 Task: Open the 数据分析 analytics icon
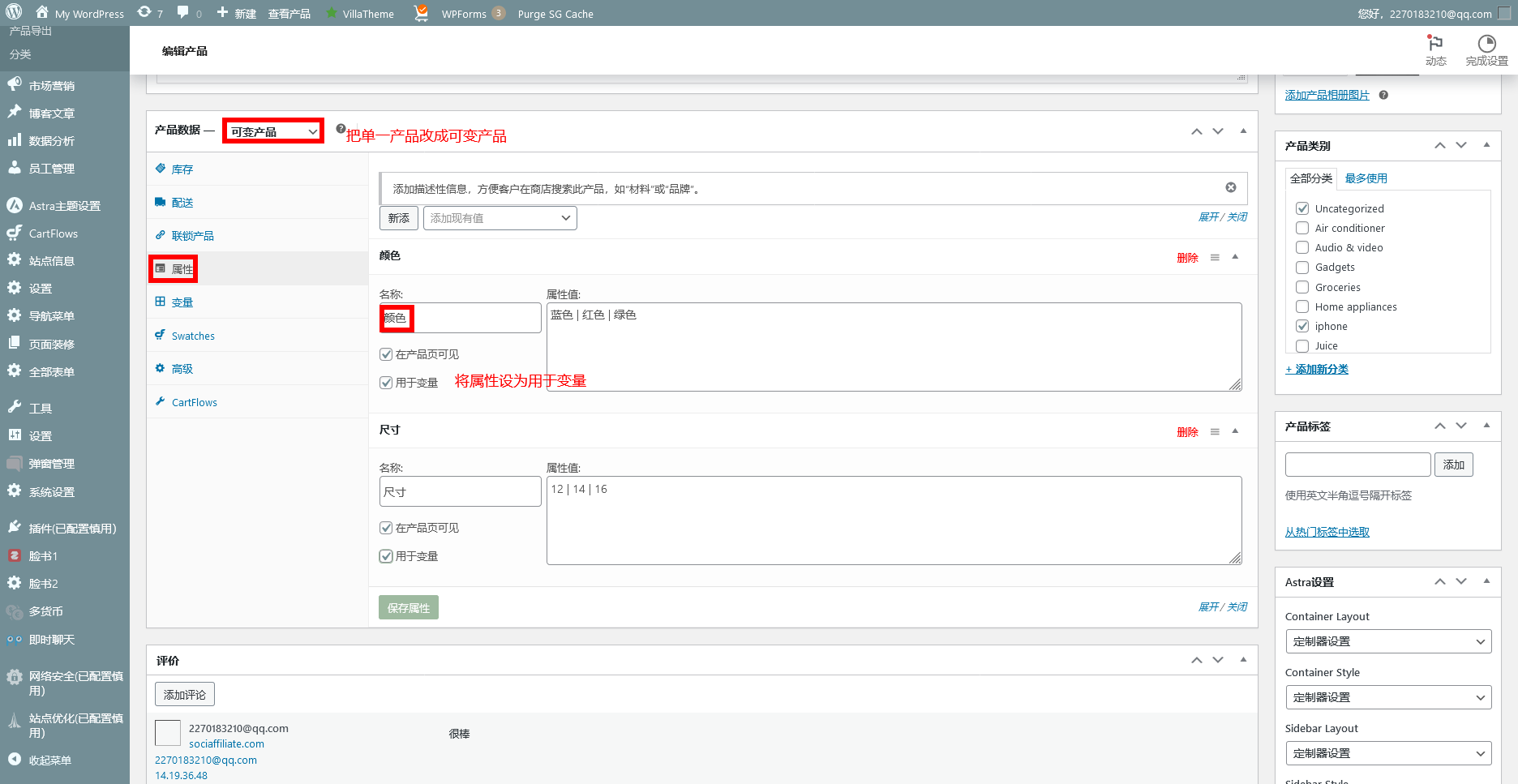point(14,140)
